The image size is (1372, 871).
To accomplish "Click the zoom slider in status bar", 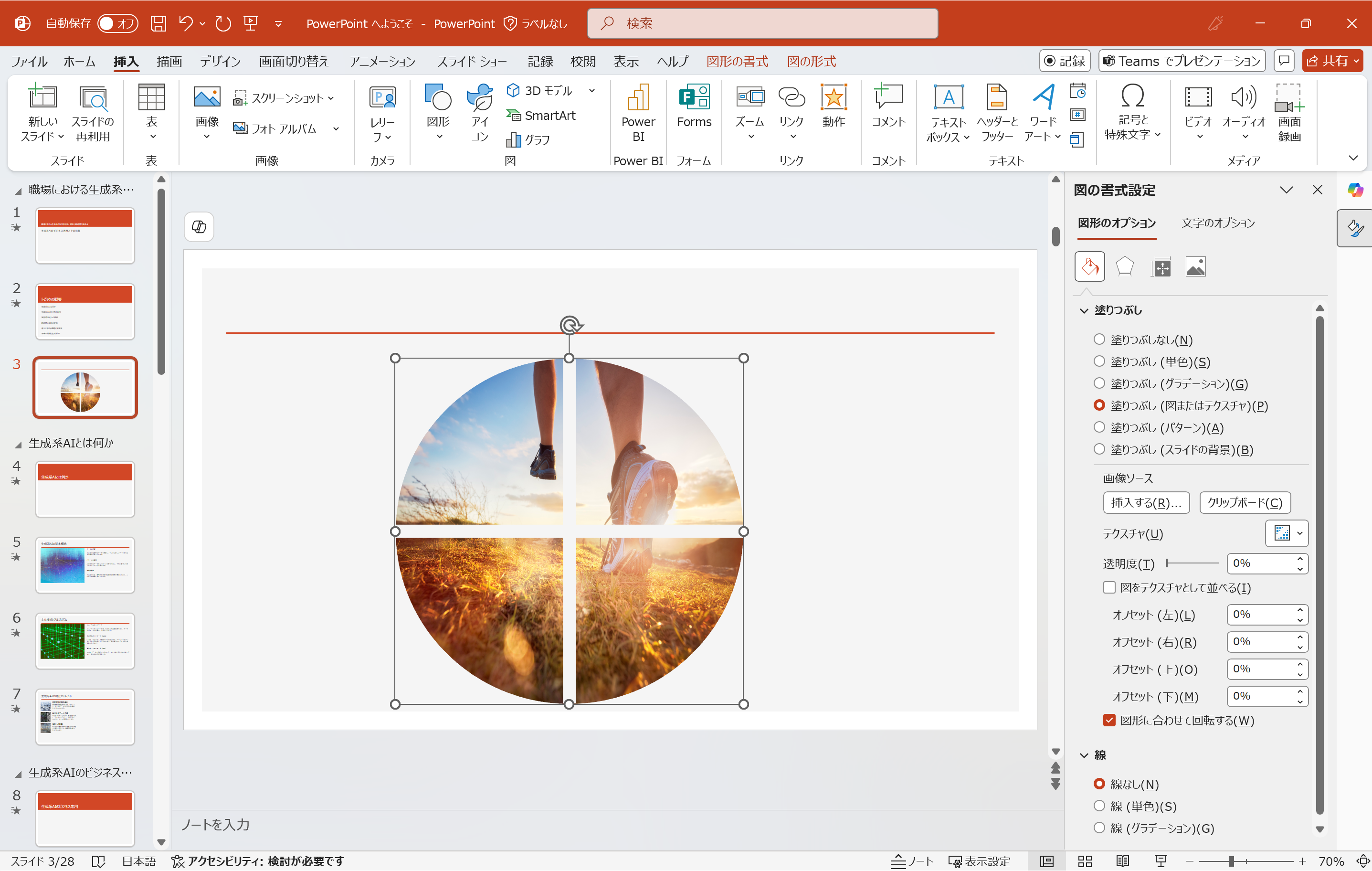I will (x=1245, y=861).
